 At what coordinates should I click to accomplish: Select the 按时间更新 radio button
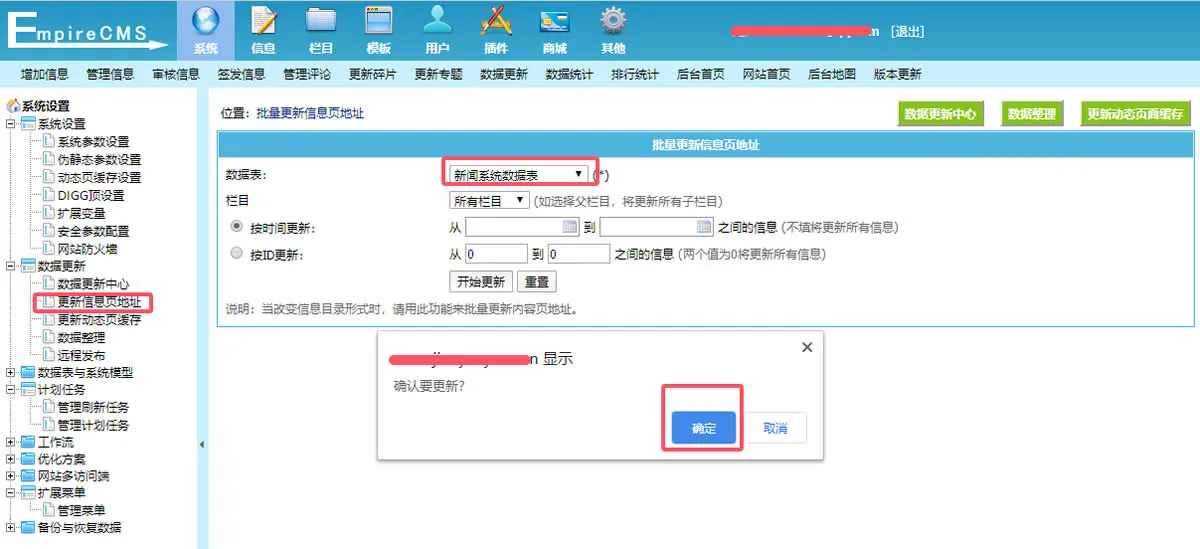pyautogui.click(x=237, y=227)
